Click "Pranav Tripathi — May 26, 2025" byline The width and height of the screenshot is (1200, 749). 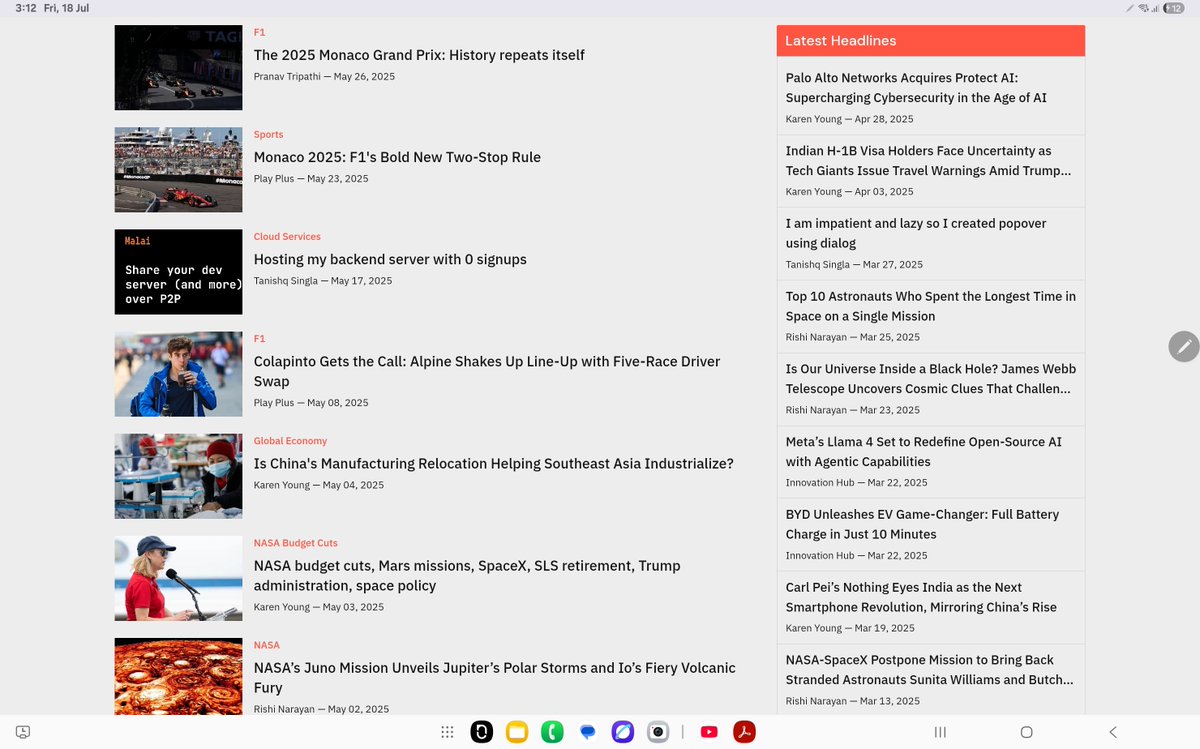(324, 76)
